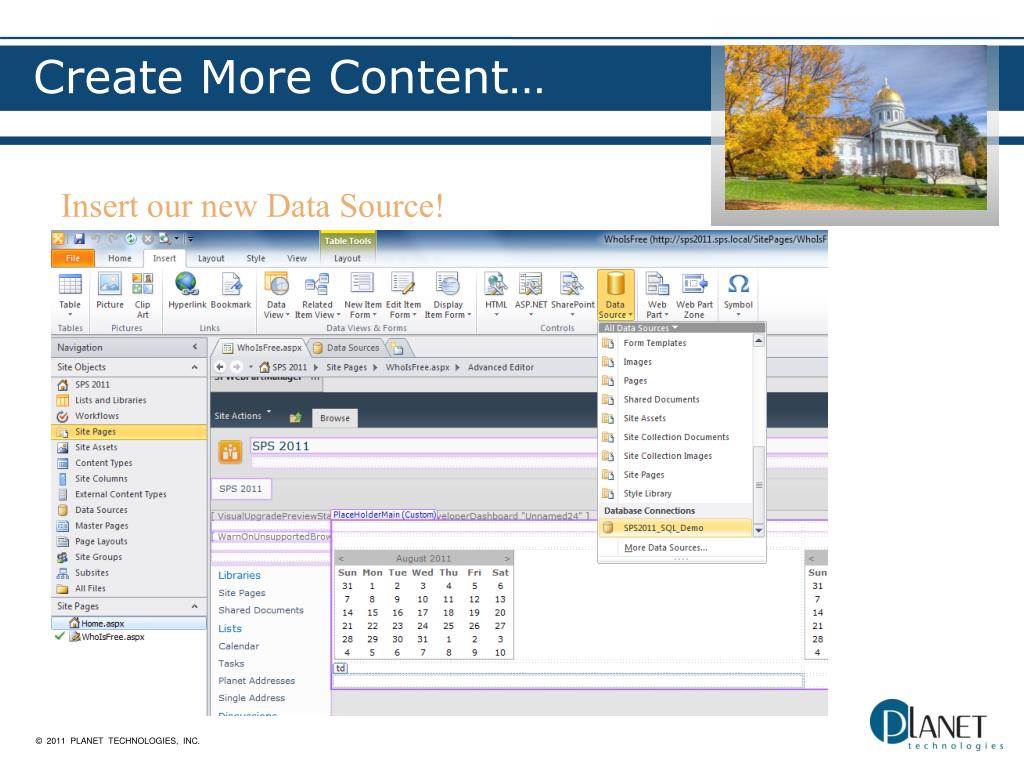This screenshot has width=1024, height=768.
Task: Collapse the Site Pages file list section
Action: (x=195, y=606)
